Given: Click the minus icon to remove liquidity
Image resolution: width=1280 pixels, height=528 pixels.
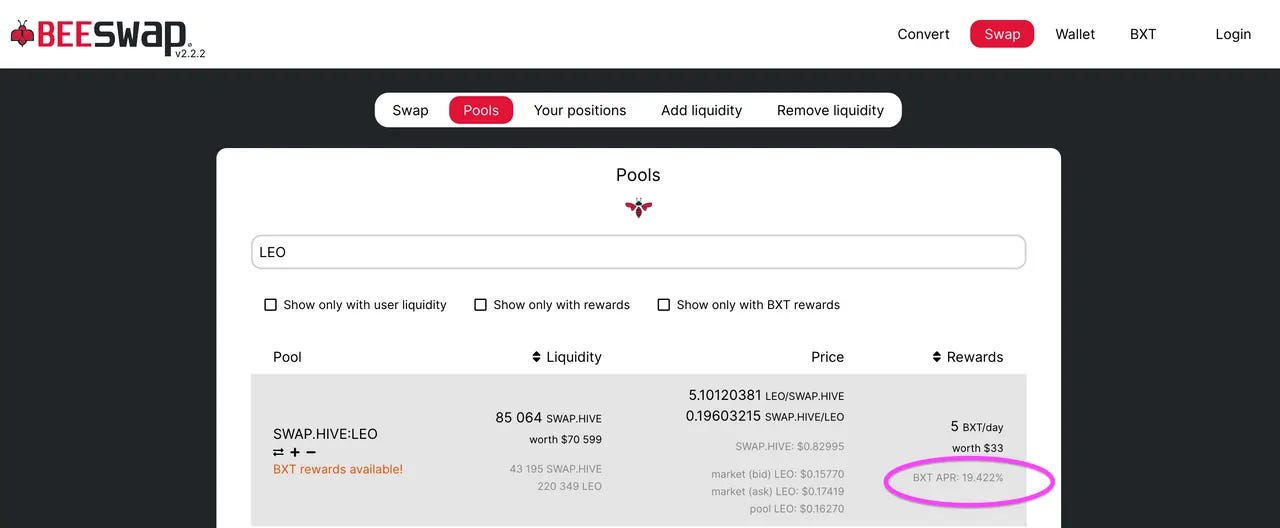Looking at the screenshot, I should (311, 453).
